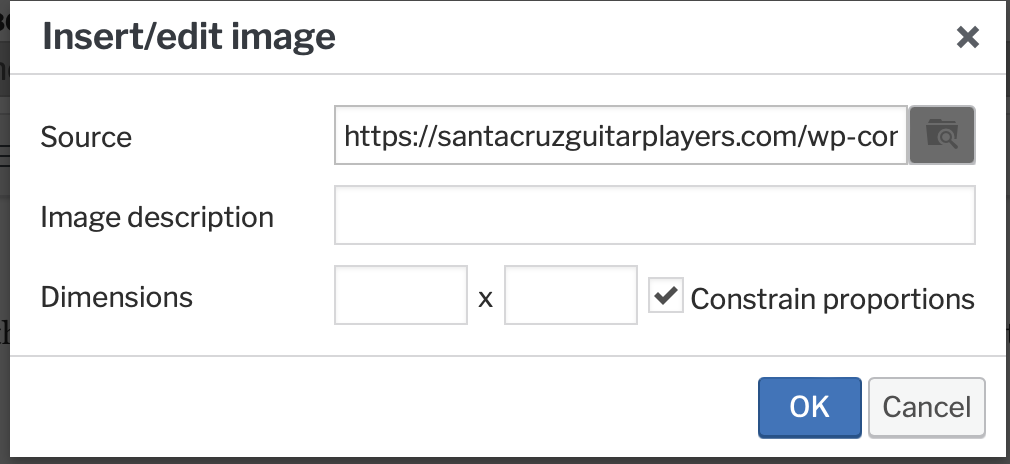The height and width of the screenshot is (464, 1010).
Task: Select the height dimension field
Action: click(x=570, y=295)
